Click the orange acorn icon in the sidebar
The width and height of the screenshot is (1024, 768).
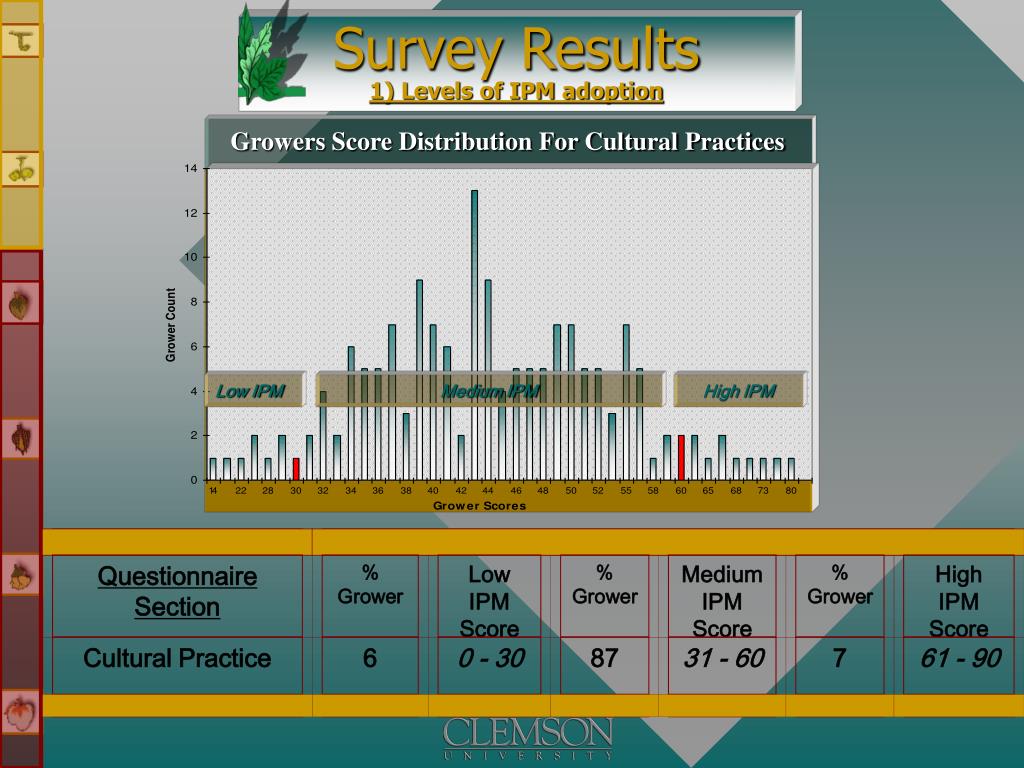point(20,575)
